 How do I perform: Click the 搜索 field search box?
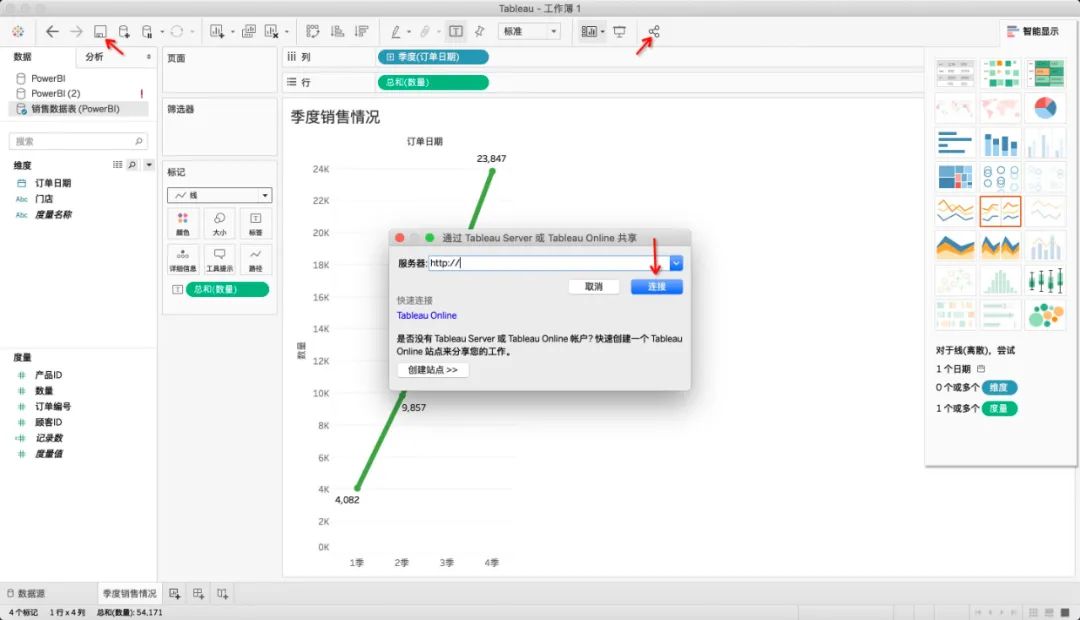pos(78,141)
